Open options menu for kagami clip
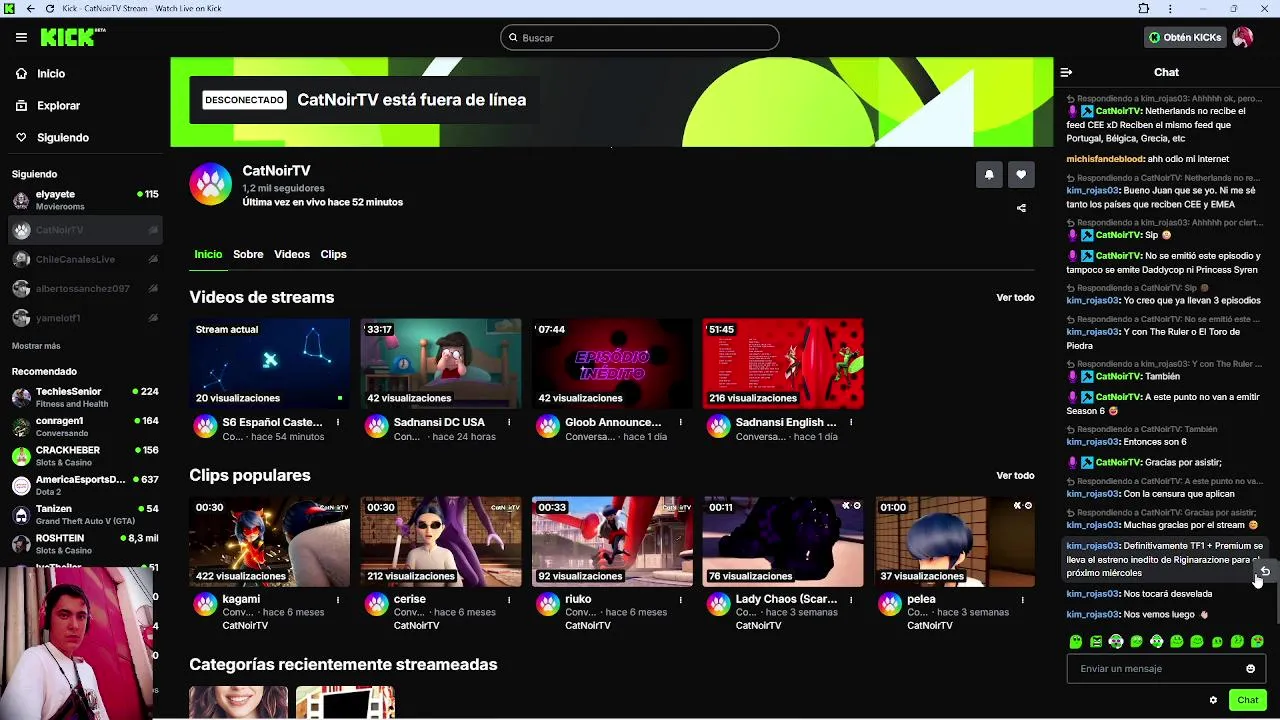The image size is (1280, 720). (x=338, y=600)
